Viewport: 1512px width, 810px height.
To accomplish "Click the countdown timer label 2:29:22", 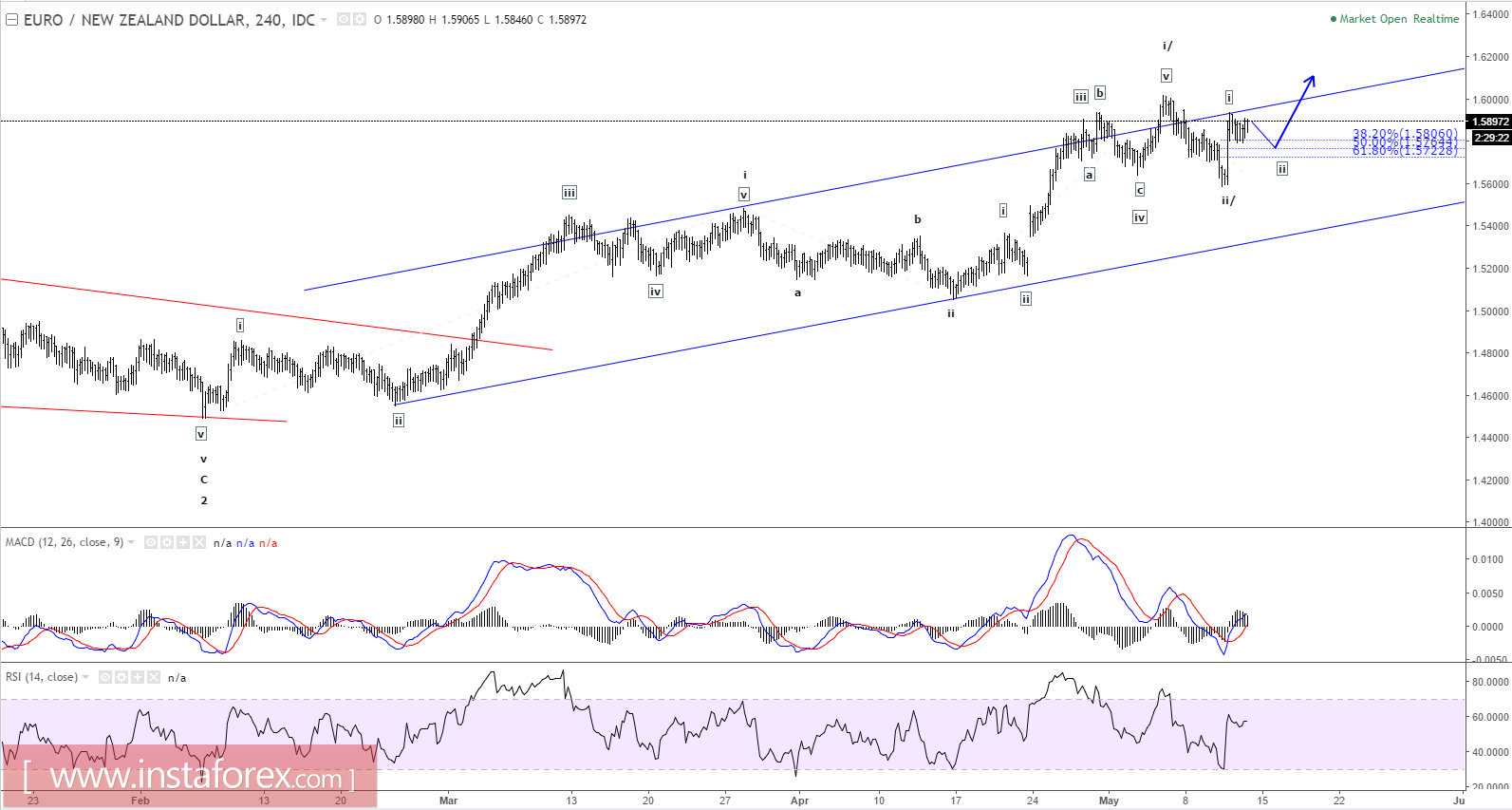I will point(1491,138).
